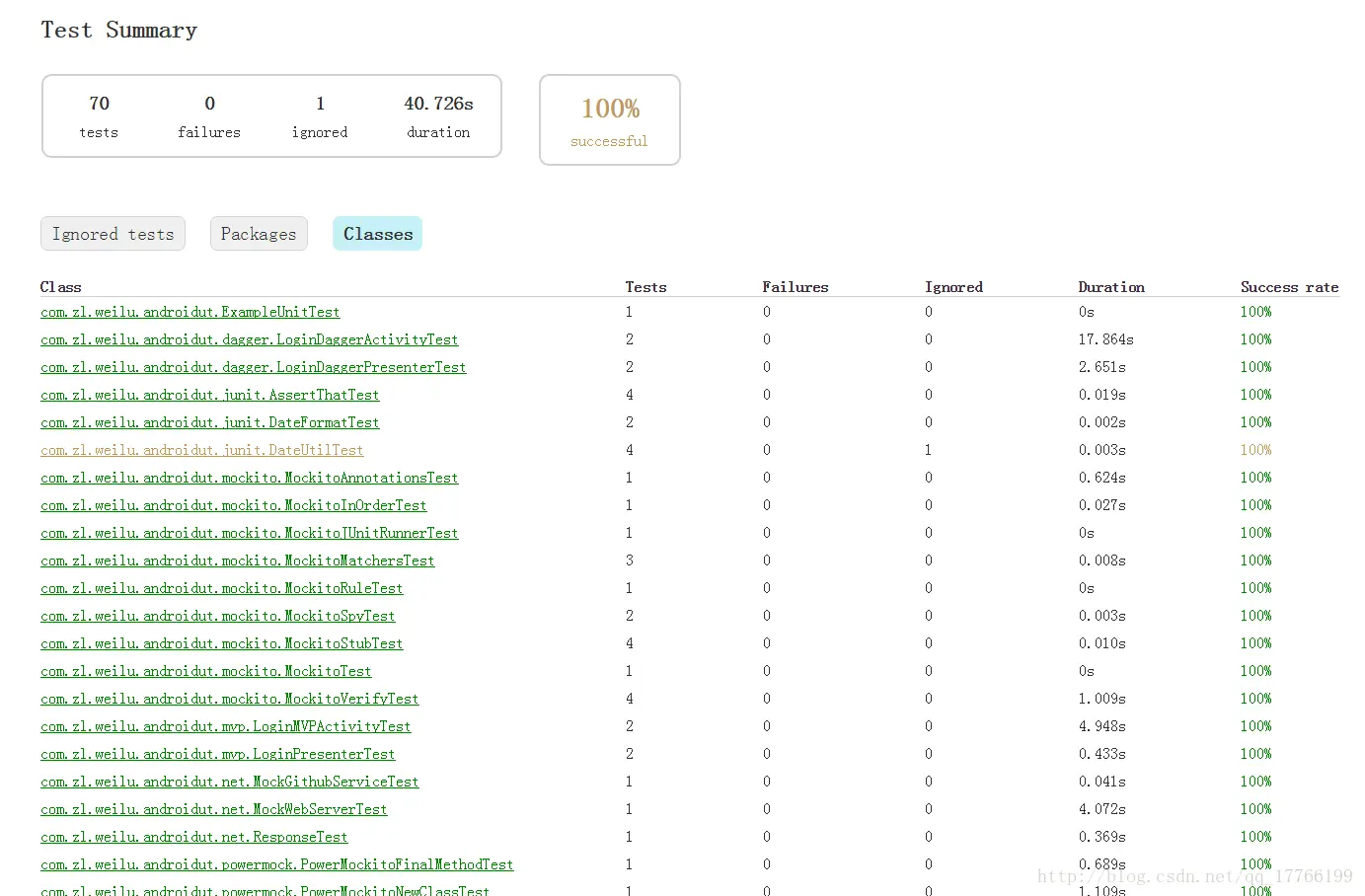Click the 0.027s duration value
The width and height of the screenshot is (1365, 896).
tap(1101, 505)
